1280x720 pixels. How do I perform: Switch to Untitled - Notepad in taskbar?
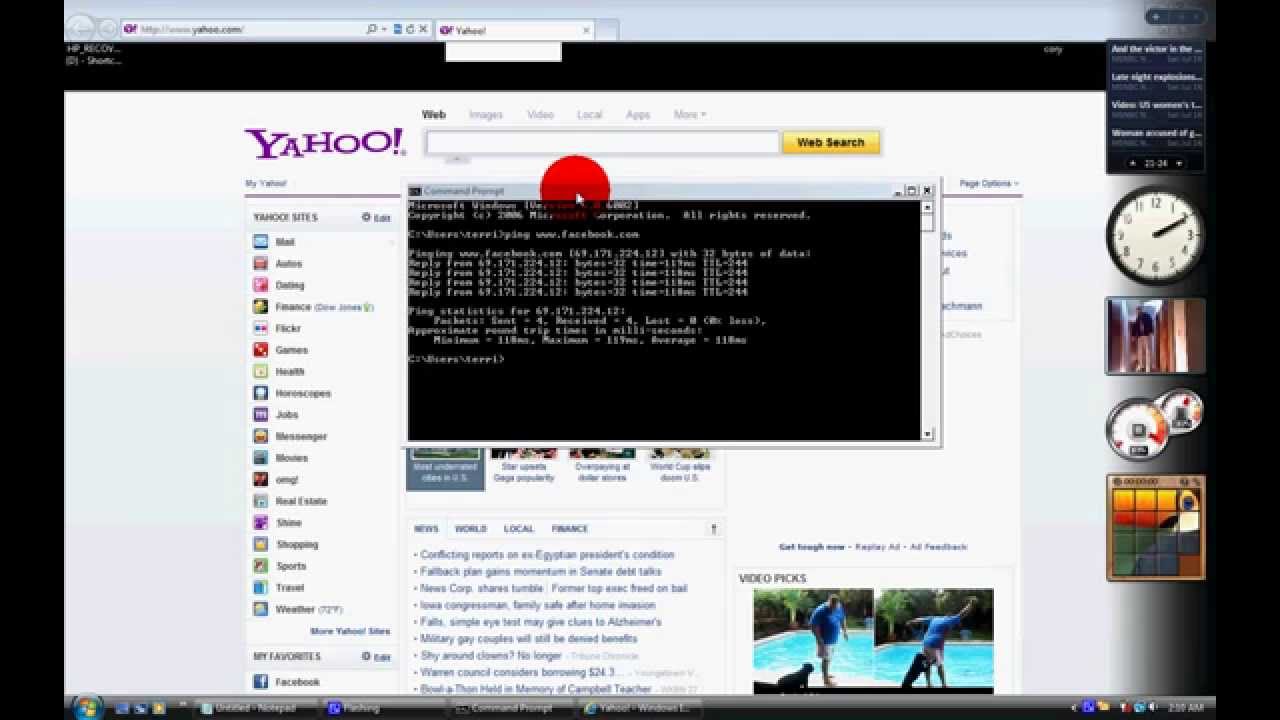[x=255, y=708]
